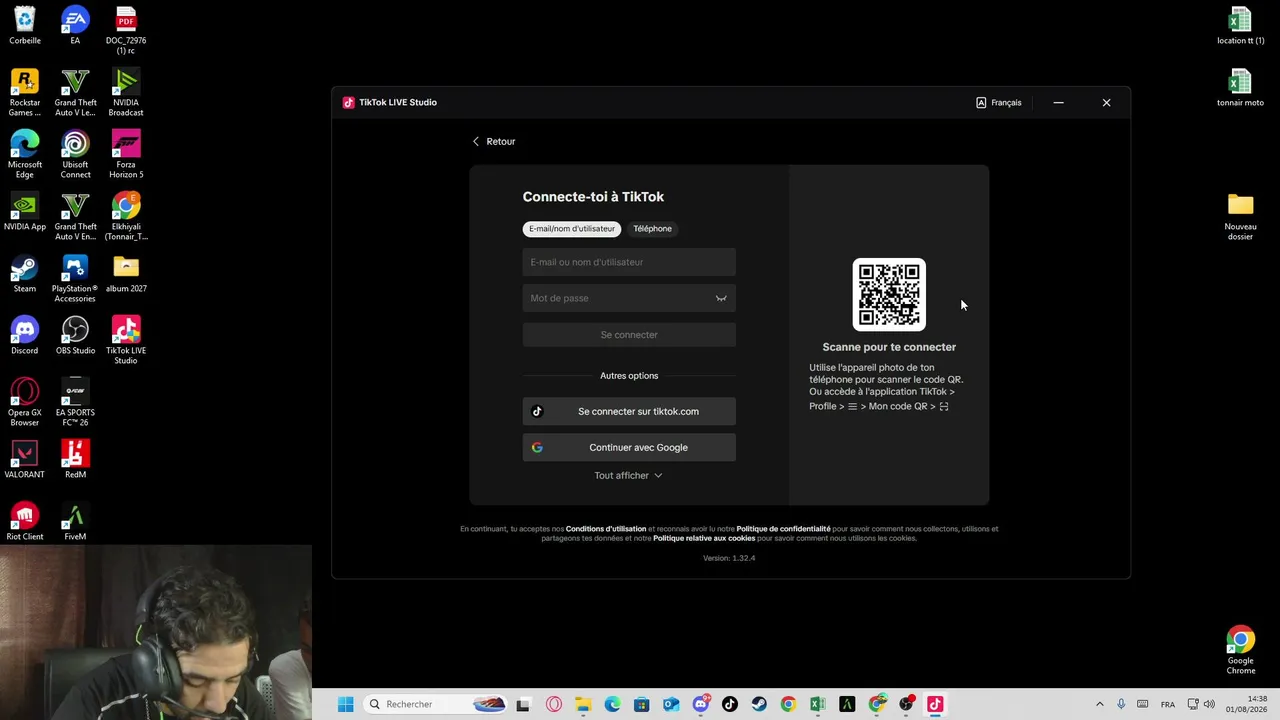Select the Steam desktop shortcut
Viewport: 1280px width, 720px height.
tap(25, 274)
